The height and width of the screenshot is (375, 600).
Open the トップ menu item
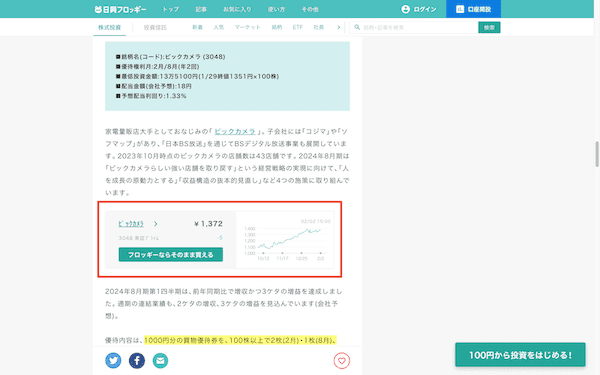tap(171, 9)
